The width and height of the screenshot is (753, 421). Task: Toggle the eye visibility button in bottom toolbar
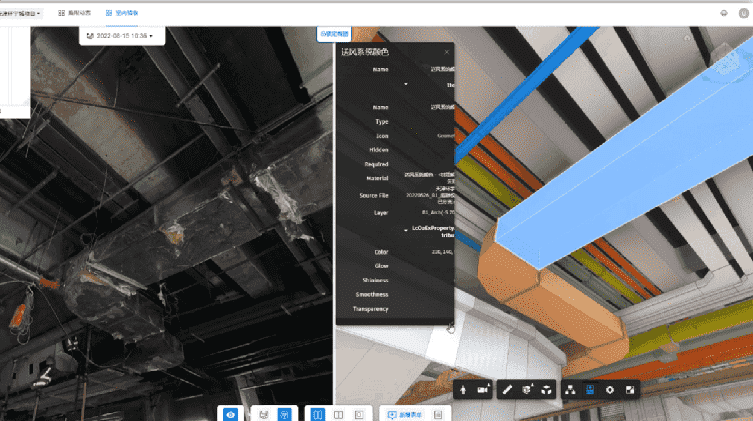(x=230, y=413)
